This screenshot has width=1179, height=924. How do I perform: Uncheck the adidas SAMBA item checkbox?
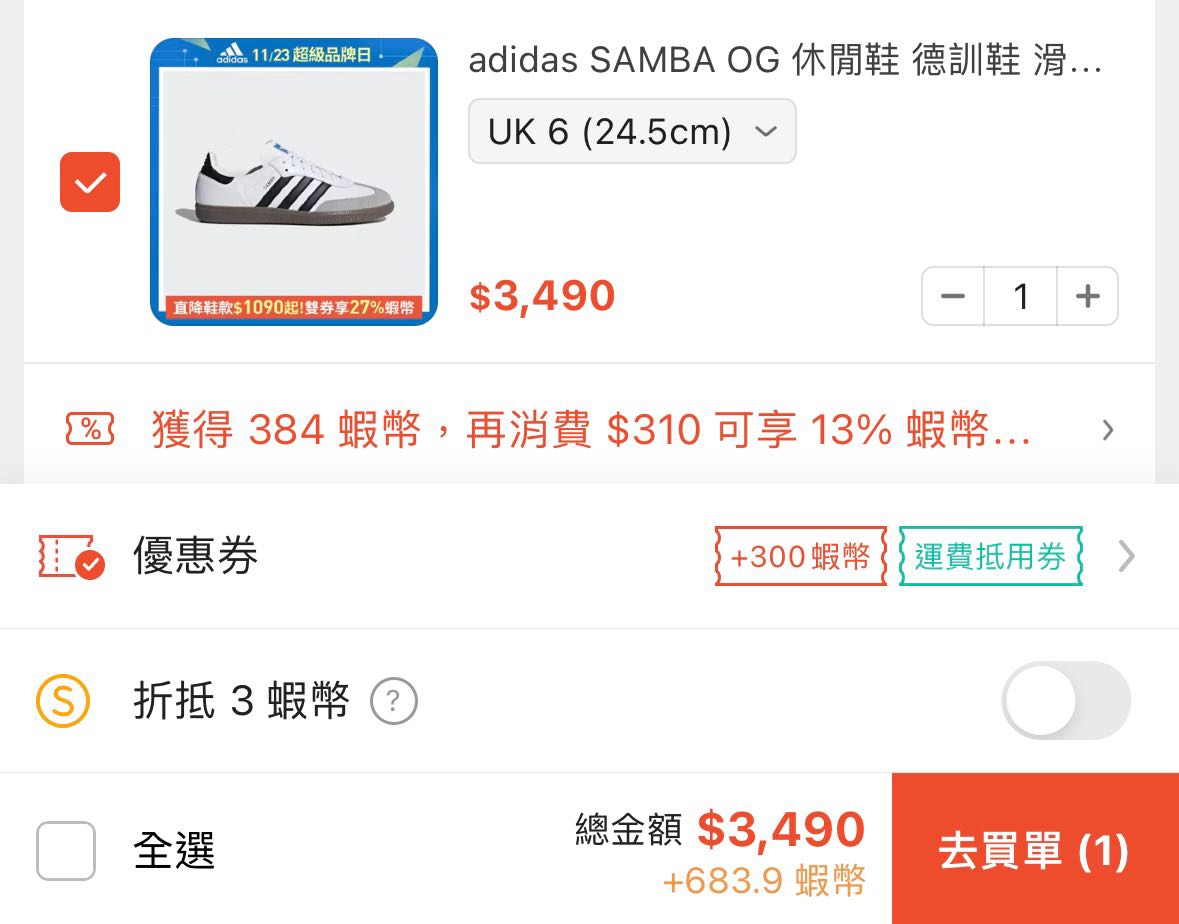pos(89,181)
